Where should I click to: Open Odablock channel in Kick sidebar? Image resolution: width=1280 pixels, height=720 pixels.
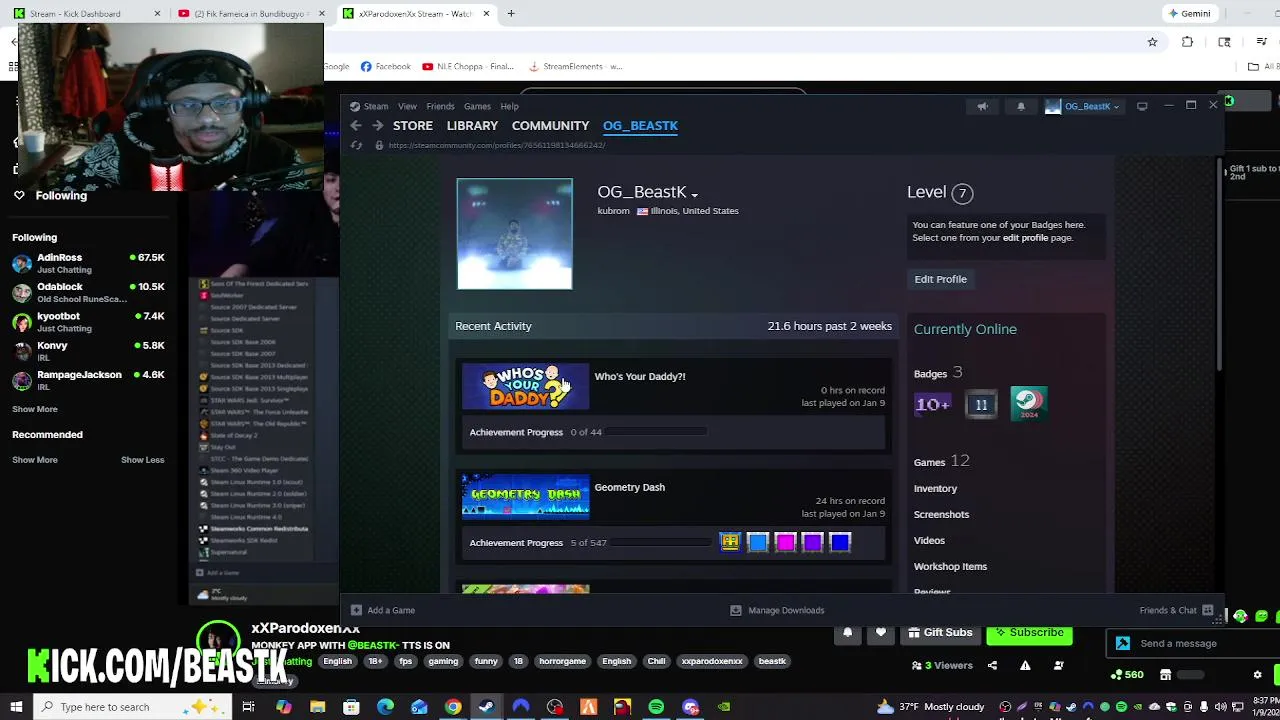coord(88,292)
